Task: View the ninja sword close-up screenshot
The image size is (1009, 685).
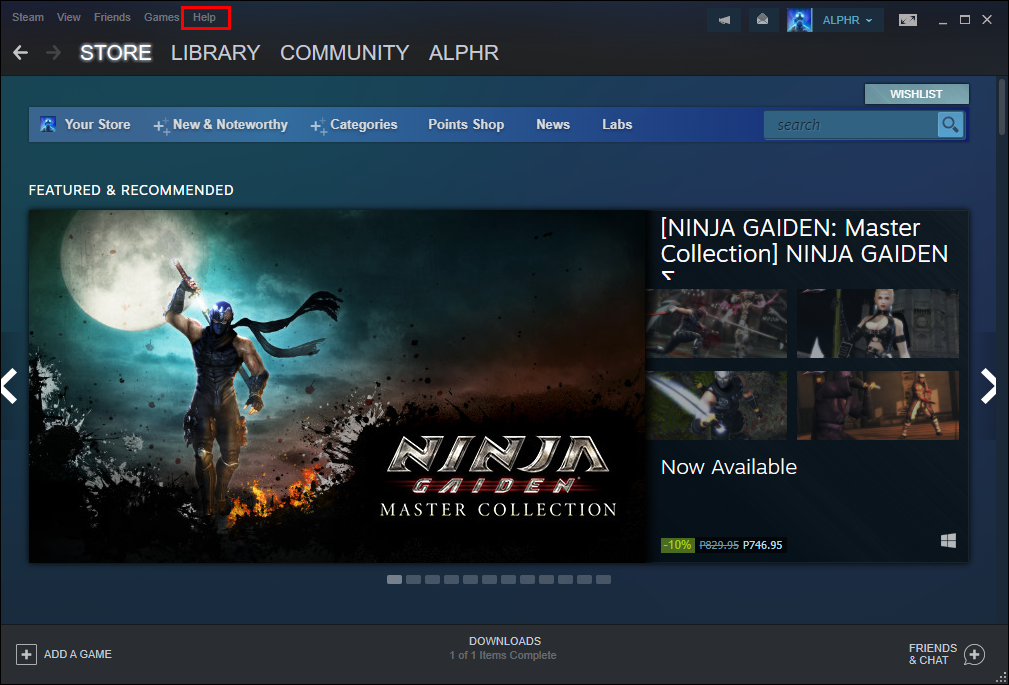Action: click(x=716, y=405)
